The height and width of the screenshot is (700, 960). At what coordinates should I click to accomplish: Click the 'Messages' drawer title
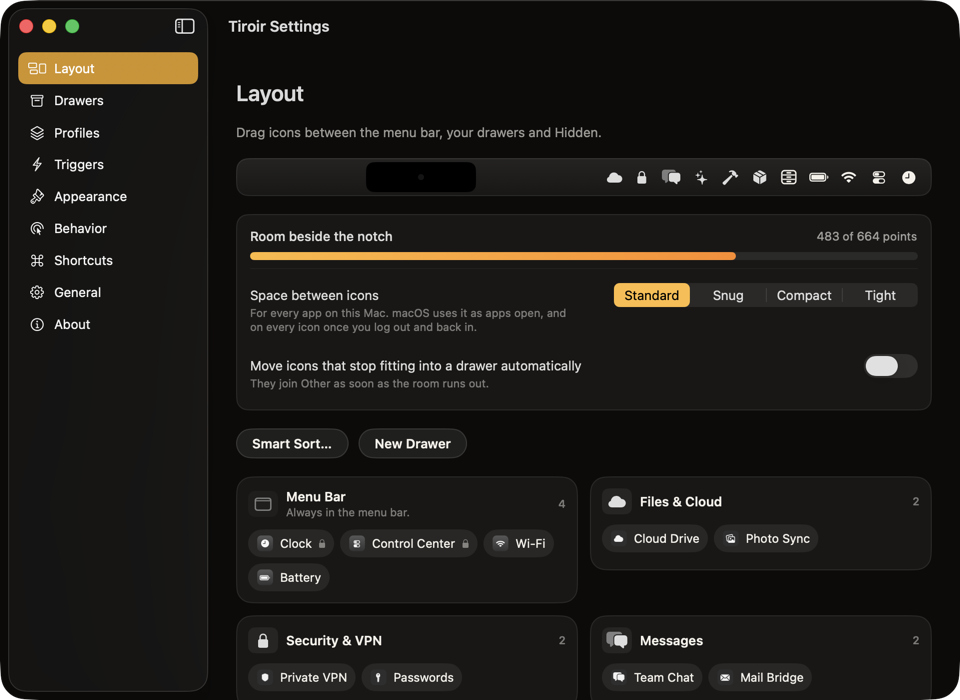(x=671, y=641)
